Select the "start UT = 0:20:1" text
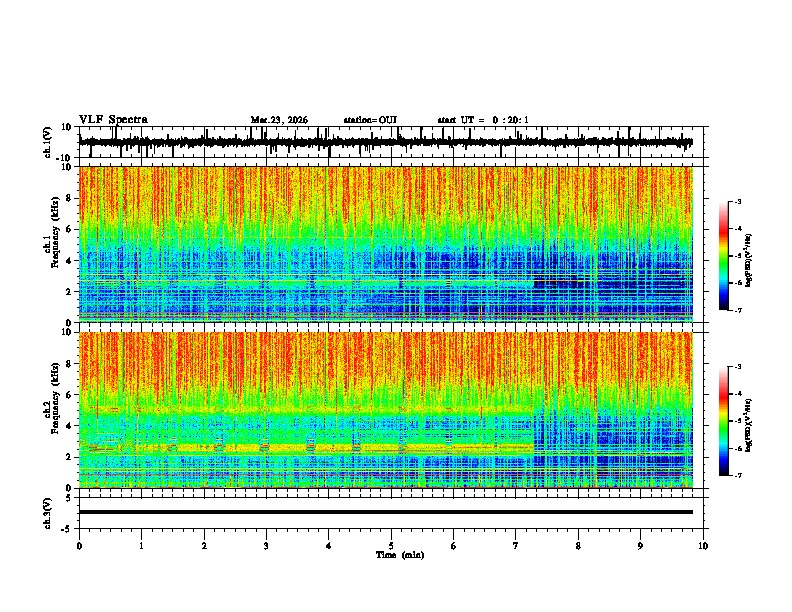Viewport: 792px width, 612px height. point(483,120)
